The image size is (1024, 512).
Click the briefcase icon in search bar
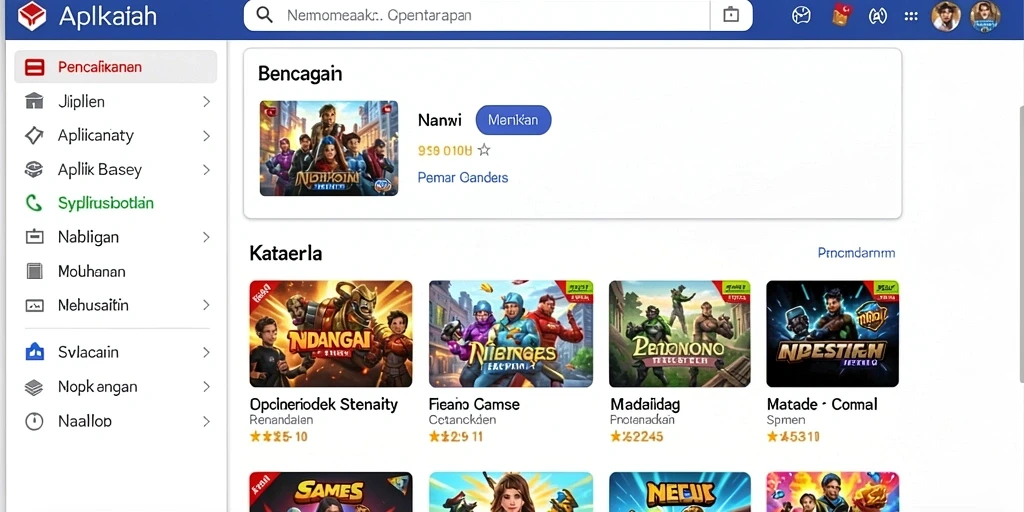(x=731, y=15)
